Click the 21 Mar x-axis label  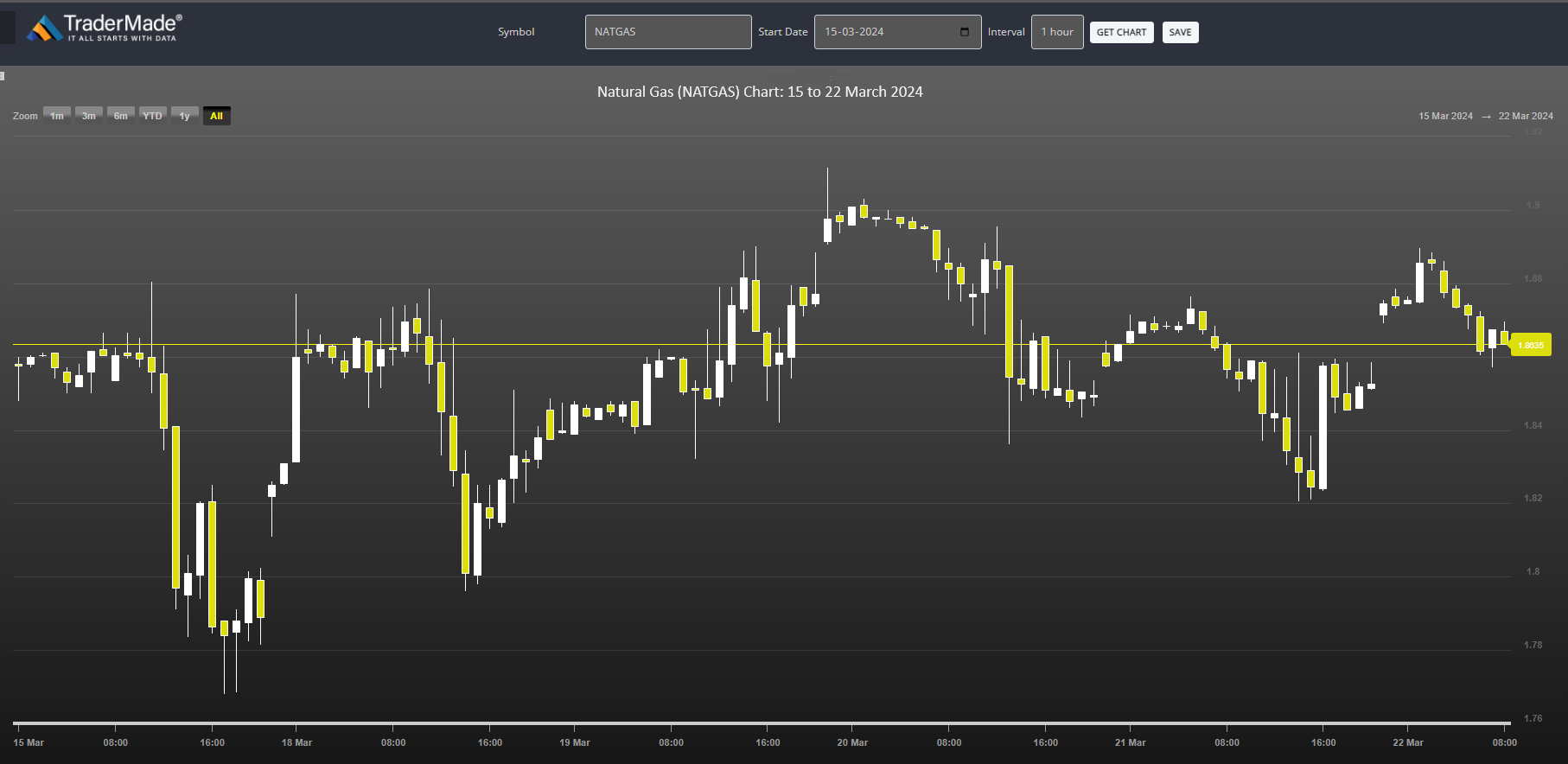[x=1130, y=742]
